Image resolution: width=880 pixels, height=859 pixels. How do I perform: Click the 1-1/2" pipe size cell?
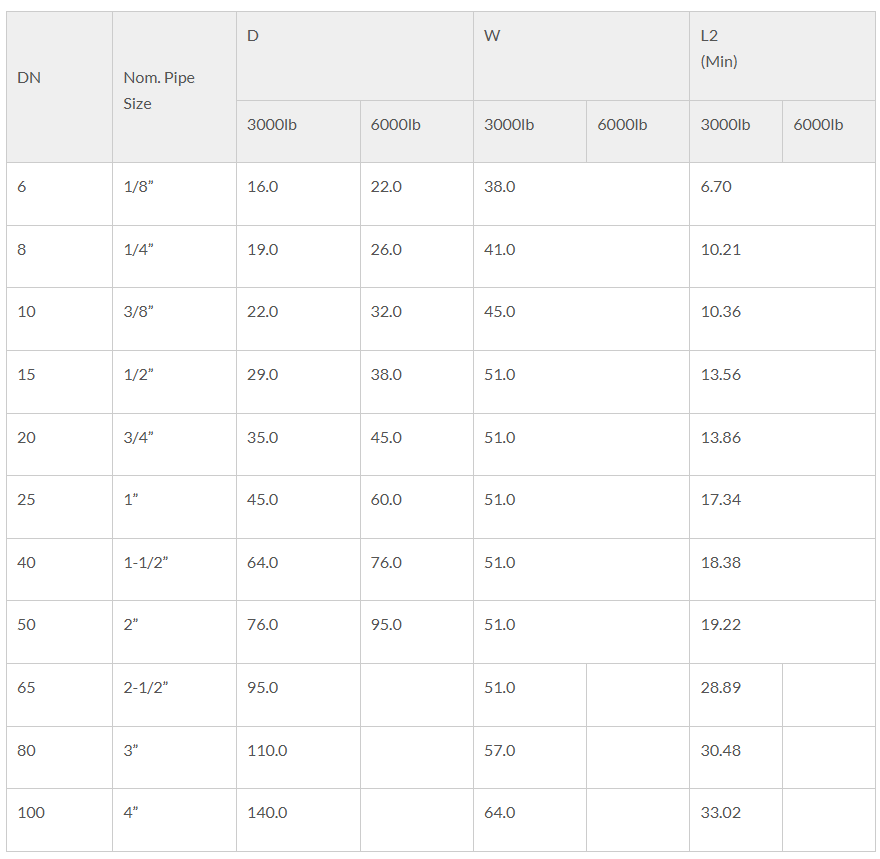[146, 563]
